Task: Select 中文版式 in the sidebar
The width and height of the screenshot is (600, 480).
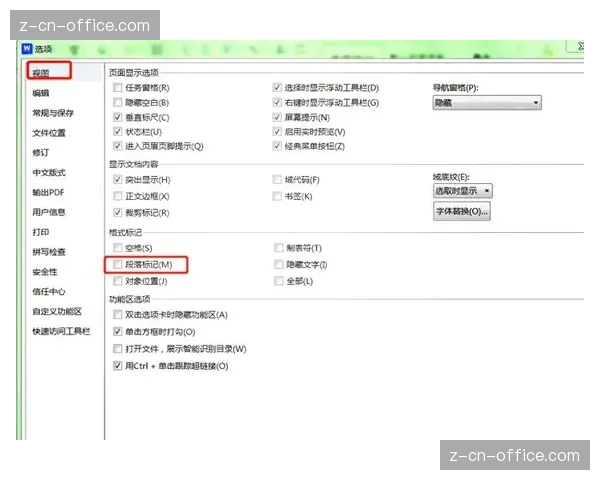Action: click(x=49, y=173)
